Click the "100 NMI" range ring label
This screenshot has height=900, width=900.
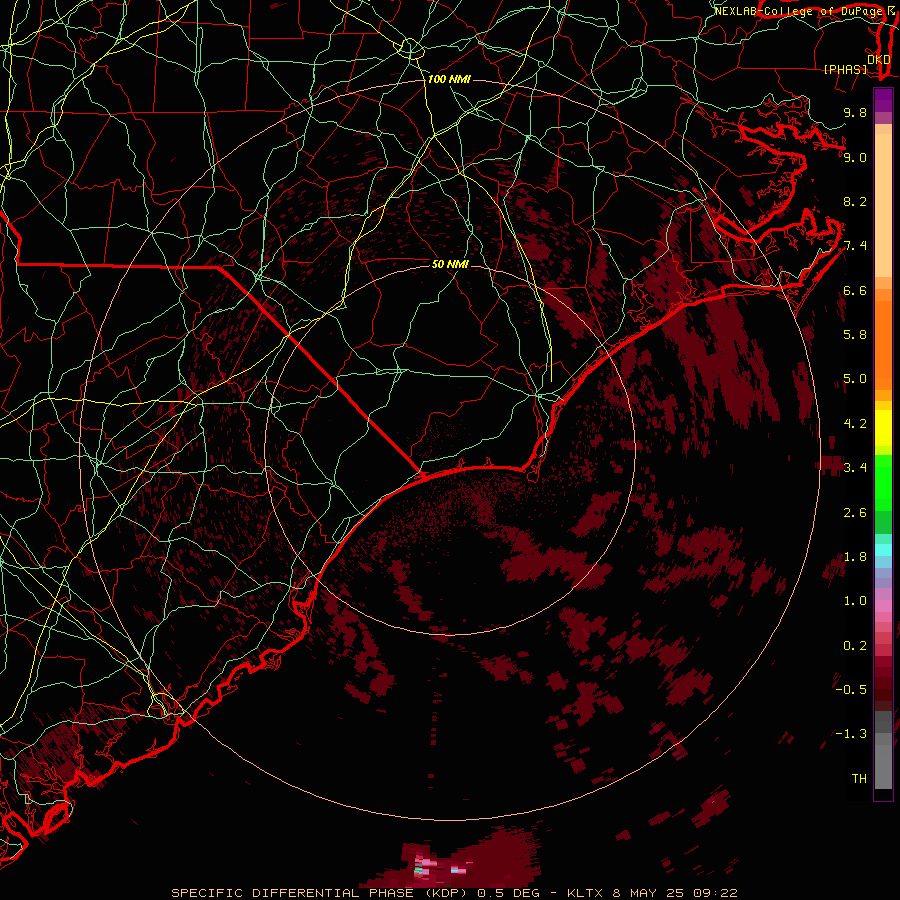(x=449, y=79)
